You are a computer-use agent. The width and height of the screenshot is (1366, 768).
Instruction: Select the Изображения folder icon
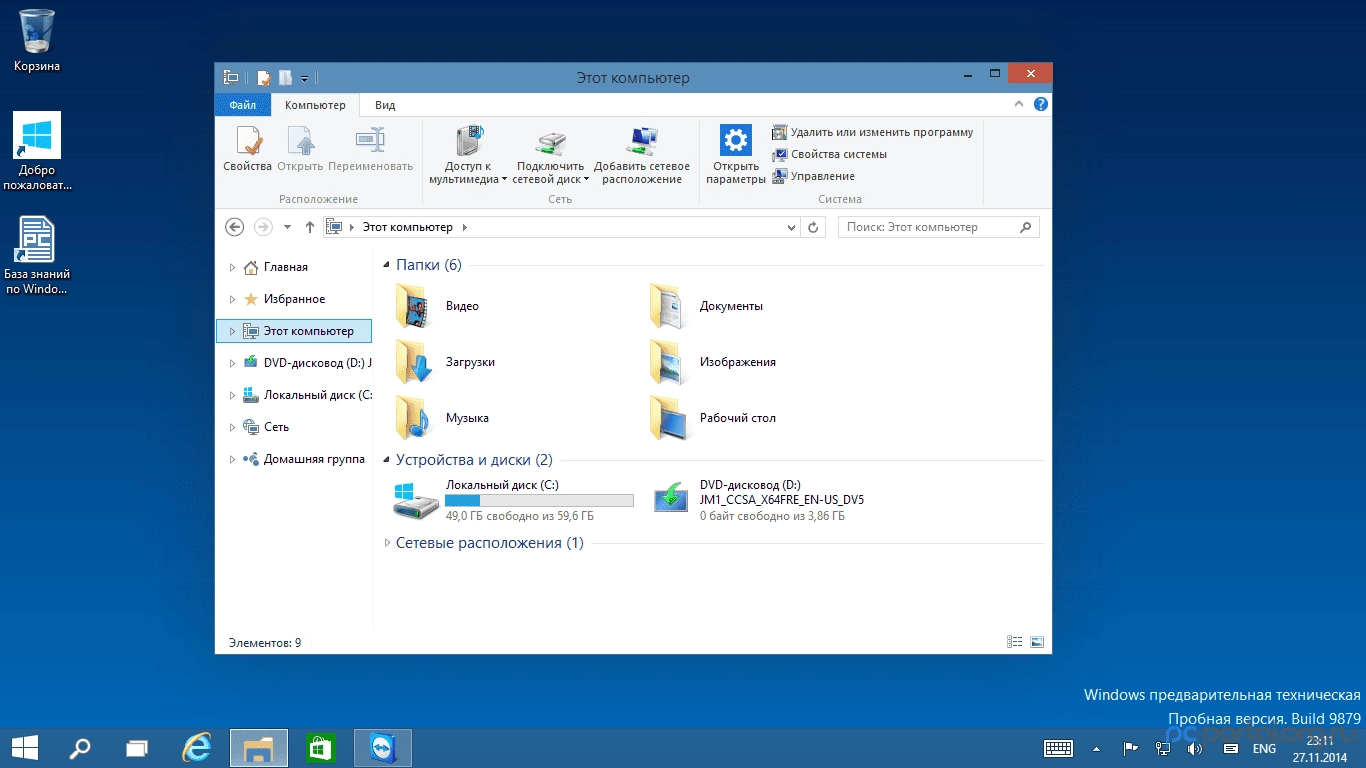(x=668, y=362)
